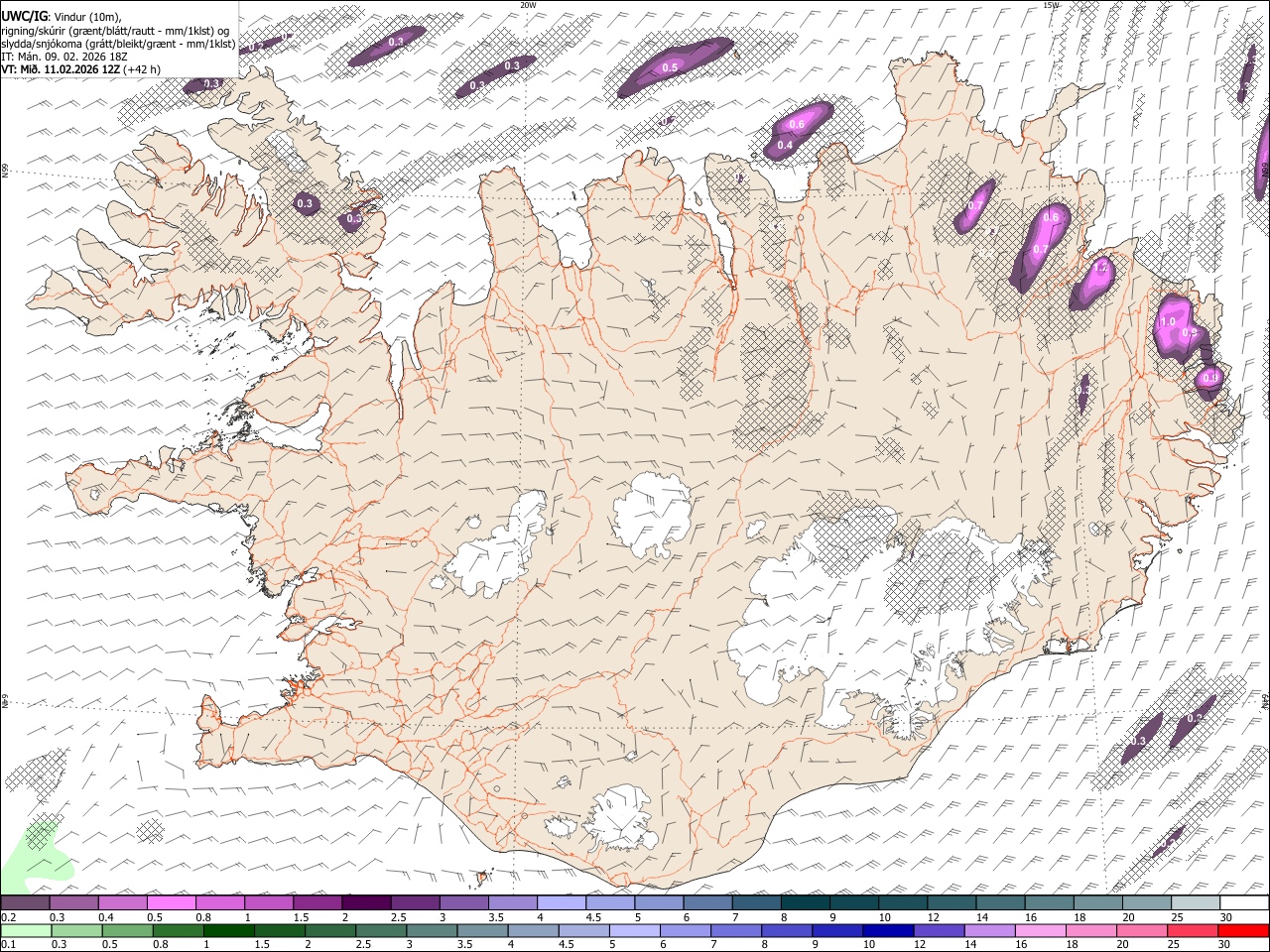Select the deep blue 10 swatch, lower scale

pos(888,930)
